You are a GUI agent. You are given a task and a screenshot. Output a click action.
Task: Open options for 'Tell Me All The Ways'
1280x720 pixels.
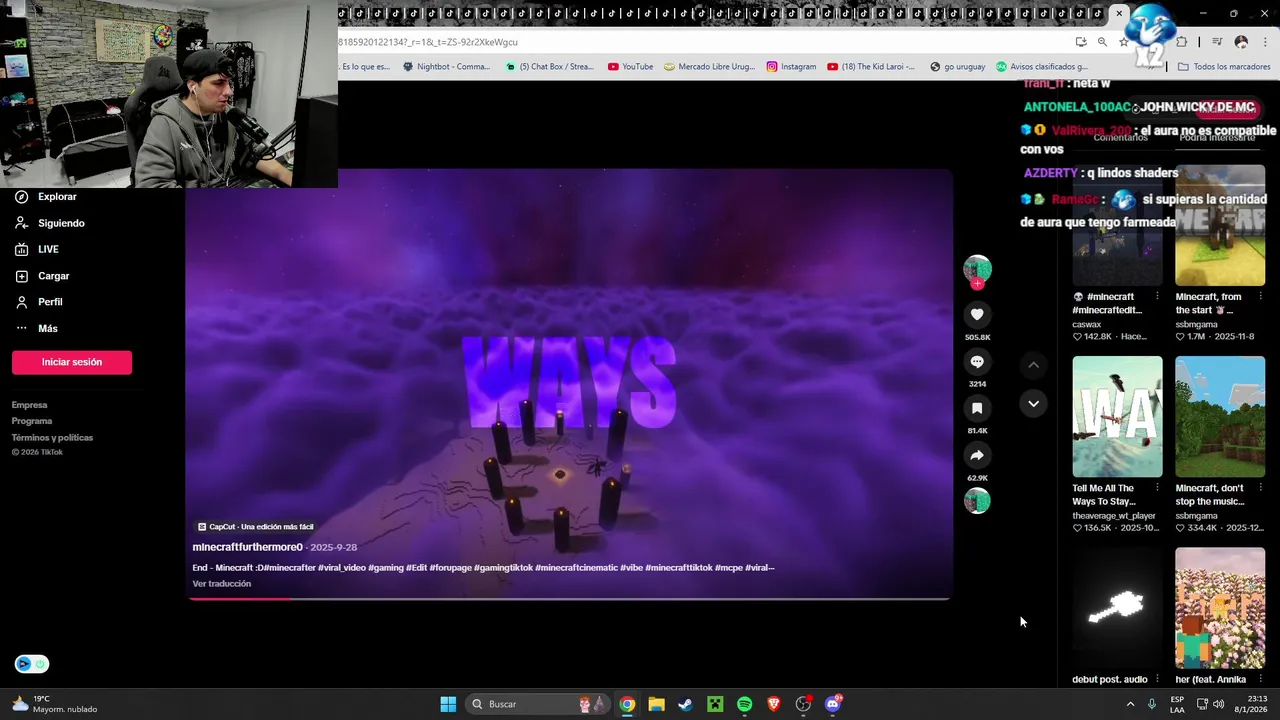[x=1157, y=488]
